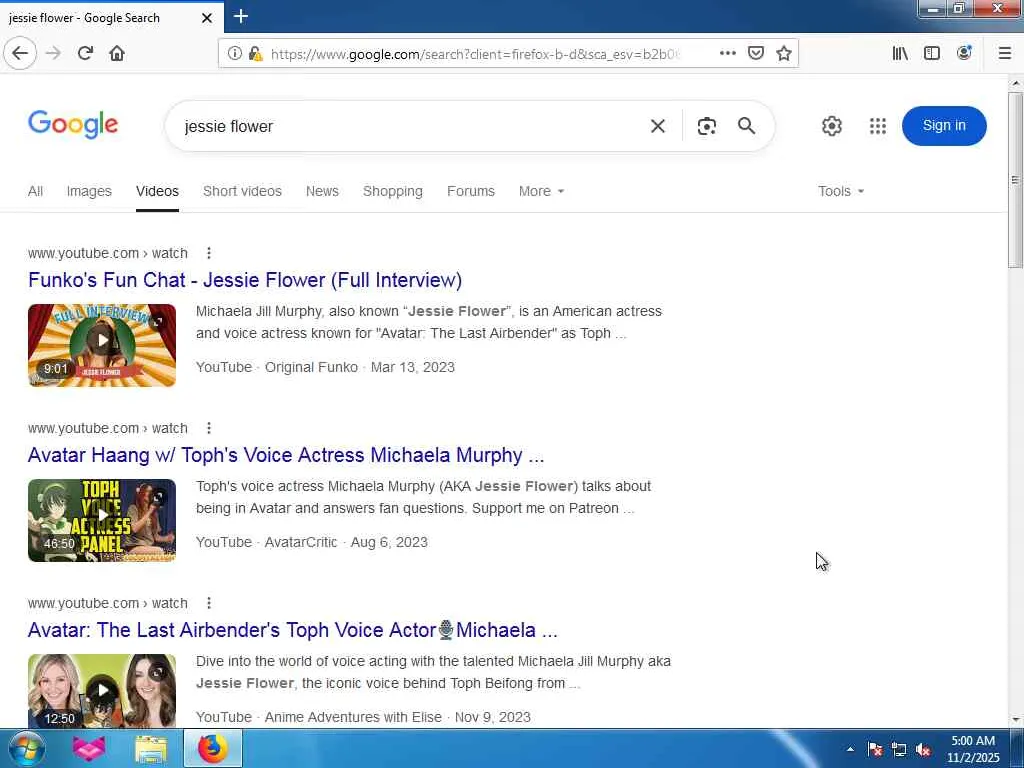Image resolution: width=1024 pixels, height=768 pixels.
Task: Expand the Tools dropdown
Action: [840, 191]
